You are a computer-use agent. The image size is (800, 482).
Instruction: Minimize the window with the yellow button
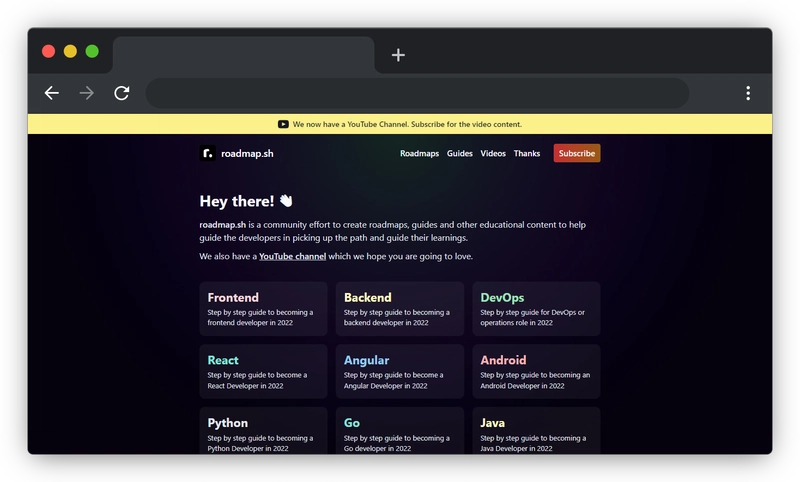click(70, 52)
